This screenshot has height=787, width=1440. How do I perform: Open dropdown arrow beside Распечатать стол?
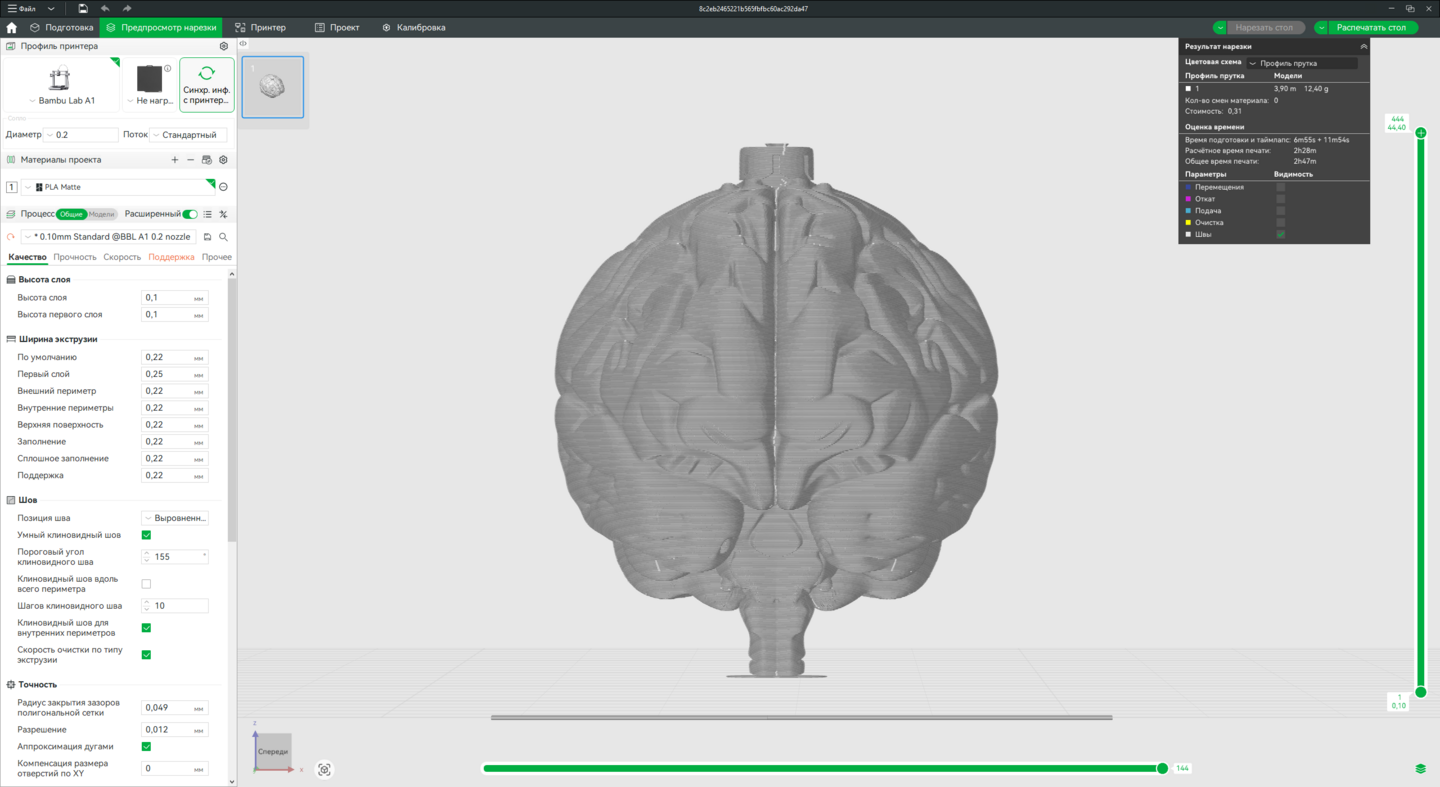coord(1322,28)
